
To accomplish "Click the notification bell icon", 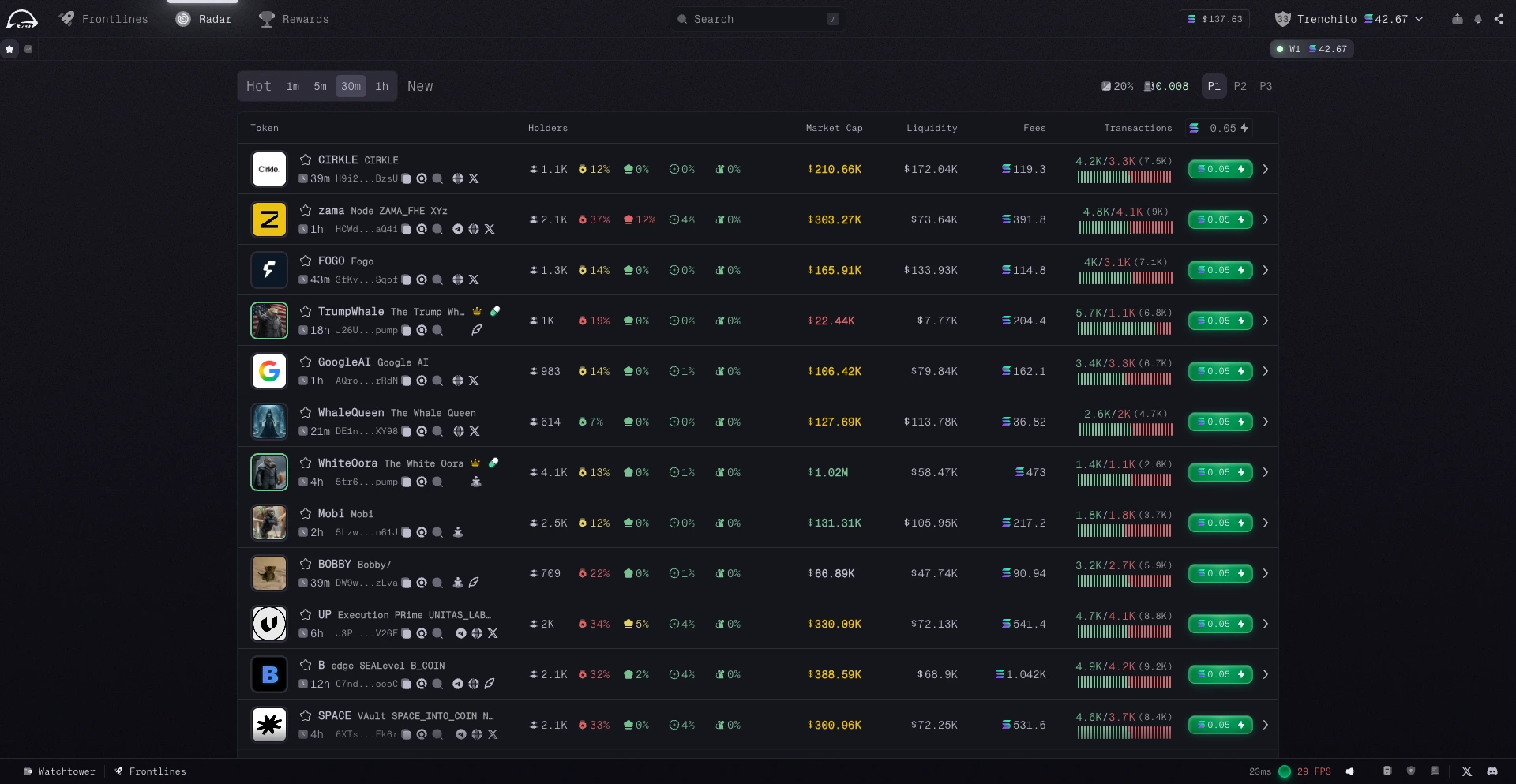I will [1477, 19].
